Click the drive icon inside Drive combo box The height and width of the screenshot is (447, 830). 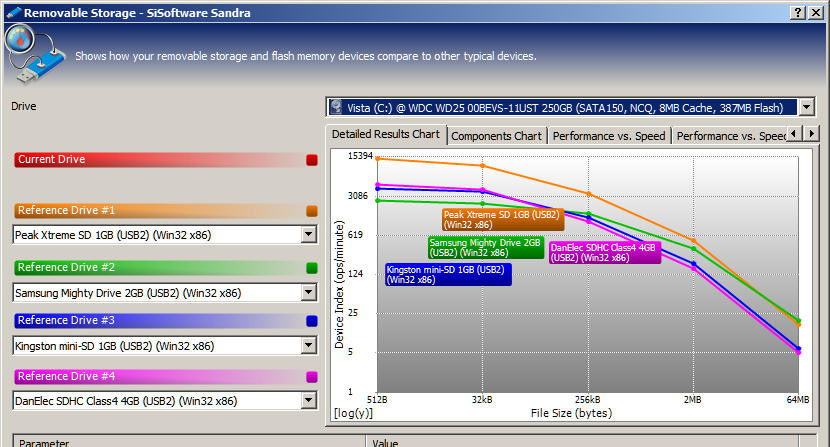pyautogui.click(x=336, y=108)
